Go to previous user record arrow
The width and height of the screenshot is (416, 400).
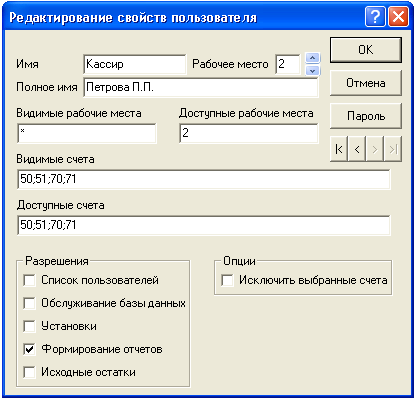(x=357, y=149)
